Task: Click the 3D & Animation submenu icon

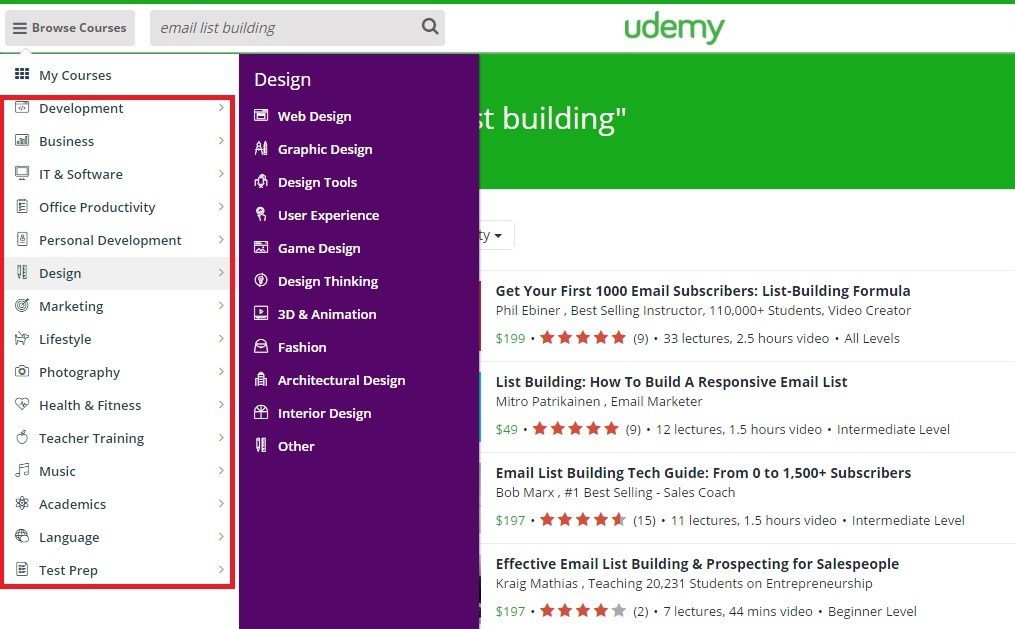Action: [261, 313]
